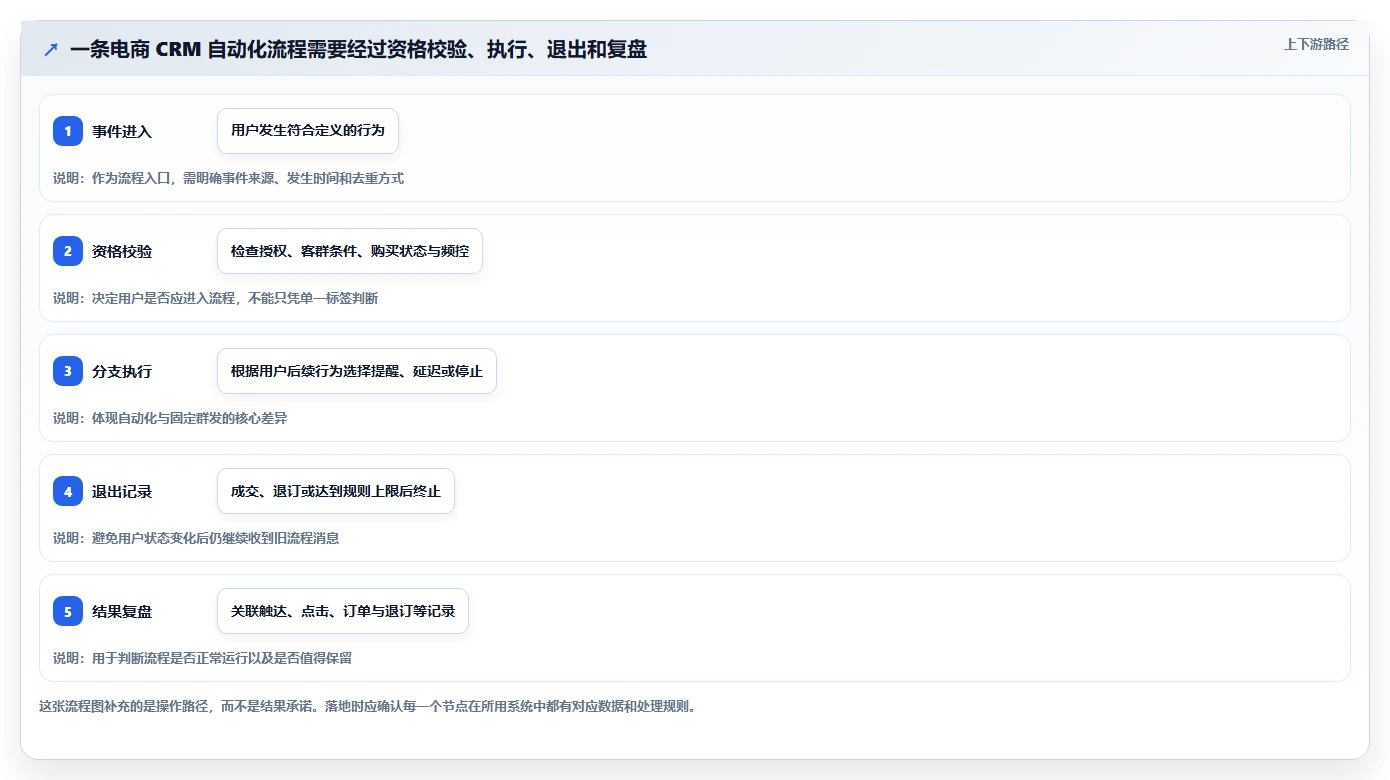The height and width of the screenshot is (780, 1390).
Task: Click the note 避免用户状态变化后仍继续收到旧流程消息
Action: pyautogui.click(x=196, y=538)
